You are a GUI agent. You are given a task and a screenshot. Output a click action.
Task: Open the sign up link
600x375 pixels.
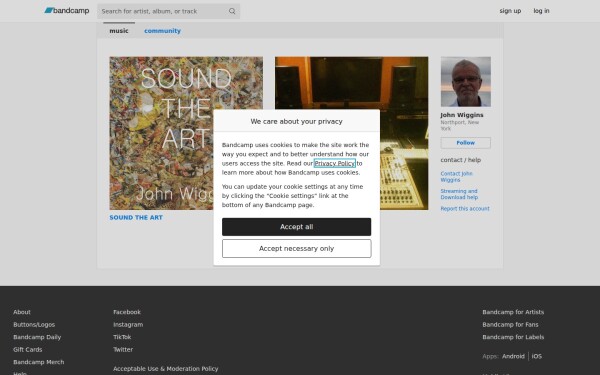click(510, 11)
